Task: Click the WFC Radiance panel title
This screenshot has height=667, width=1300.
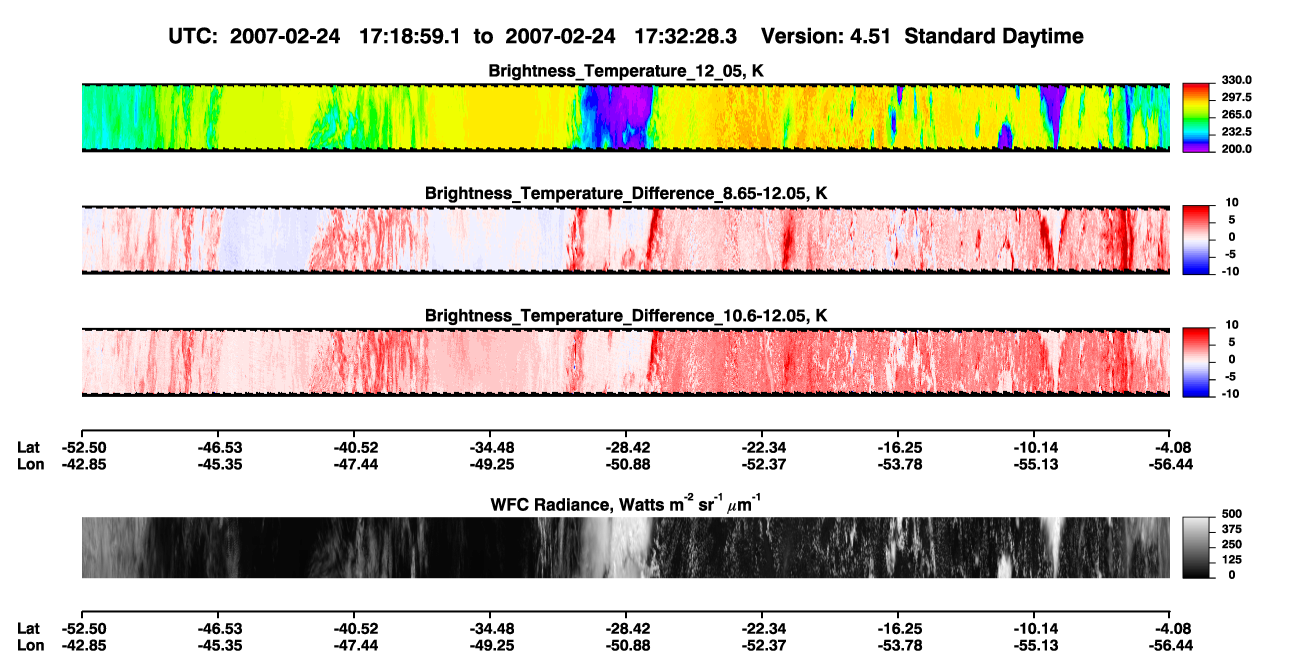Action: (626, 503)
